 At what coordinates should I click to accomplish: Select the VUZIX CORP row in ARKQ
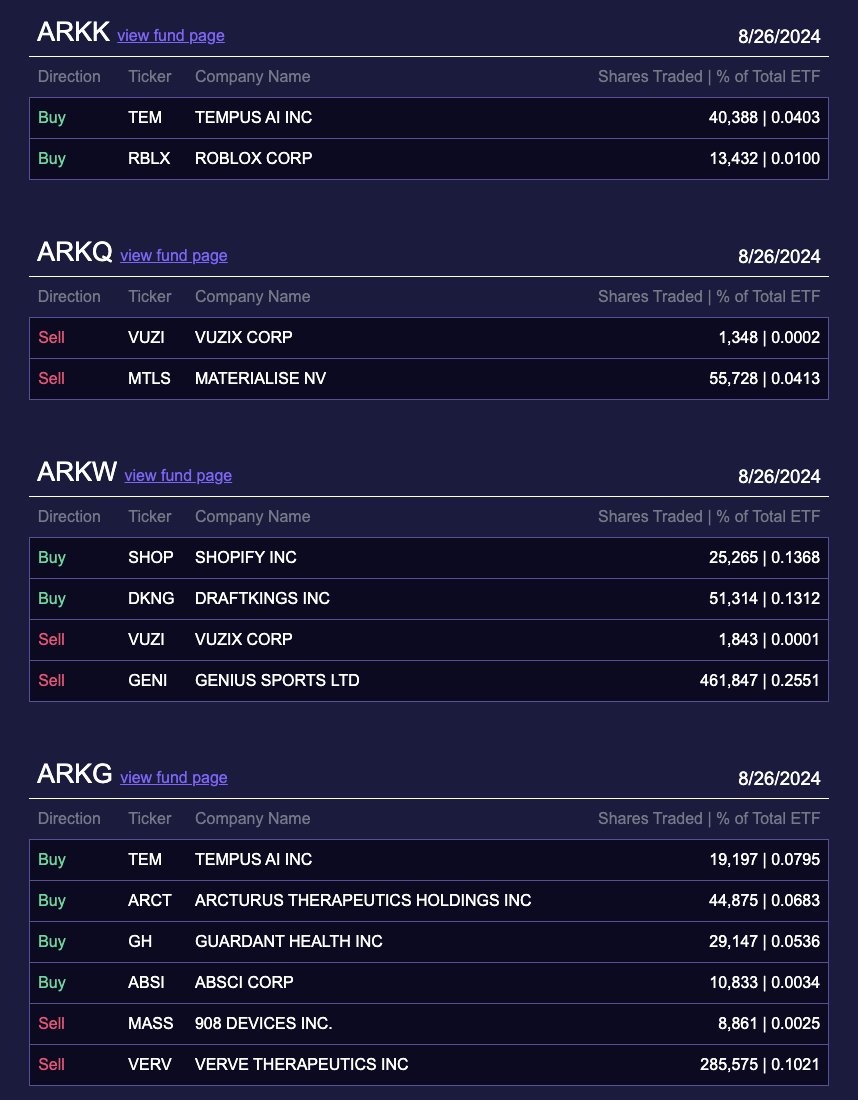coord(429,337)
